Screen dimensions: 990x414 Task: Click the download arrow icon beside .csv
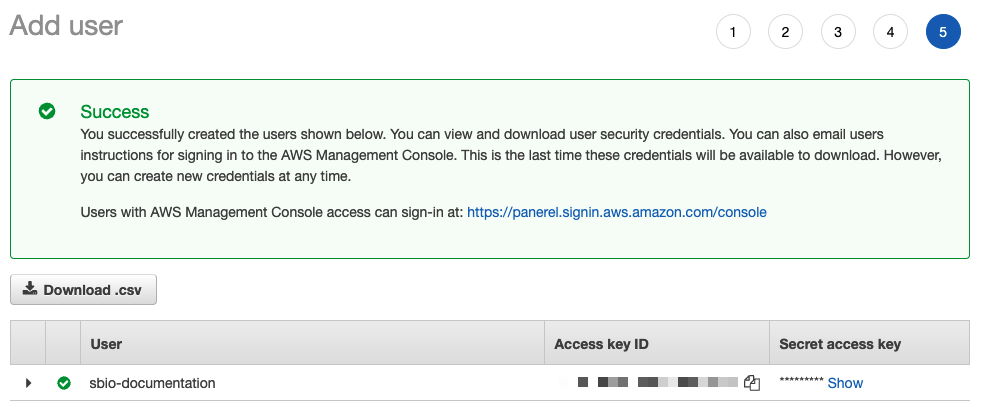[30, 289]
